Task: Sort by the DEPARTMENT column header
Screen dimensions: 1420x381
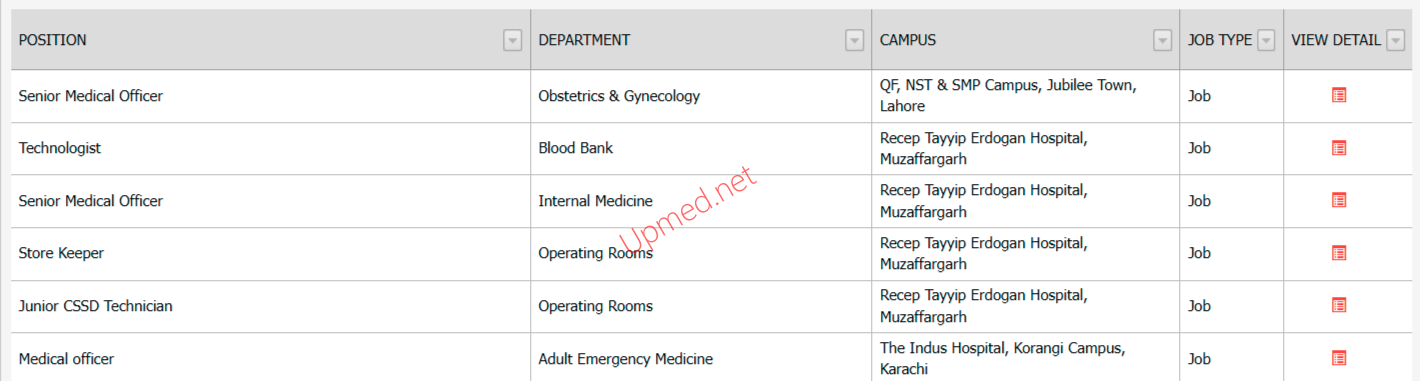Action: 584,40
